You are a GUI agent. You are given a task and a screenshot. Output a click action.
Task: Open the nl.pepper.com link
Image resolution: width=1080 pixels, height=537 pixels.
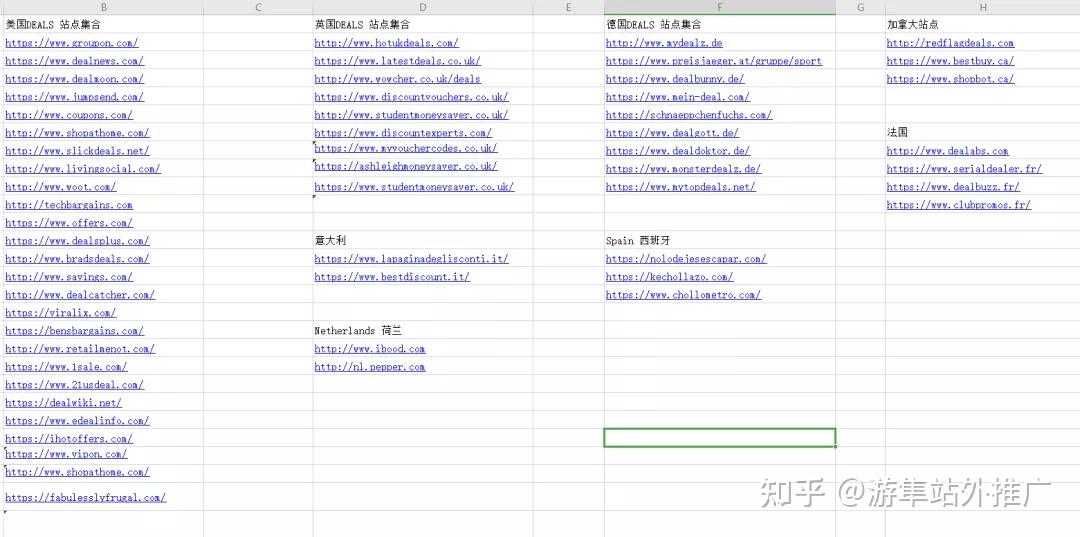click(x=370, y=367)
